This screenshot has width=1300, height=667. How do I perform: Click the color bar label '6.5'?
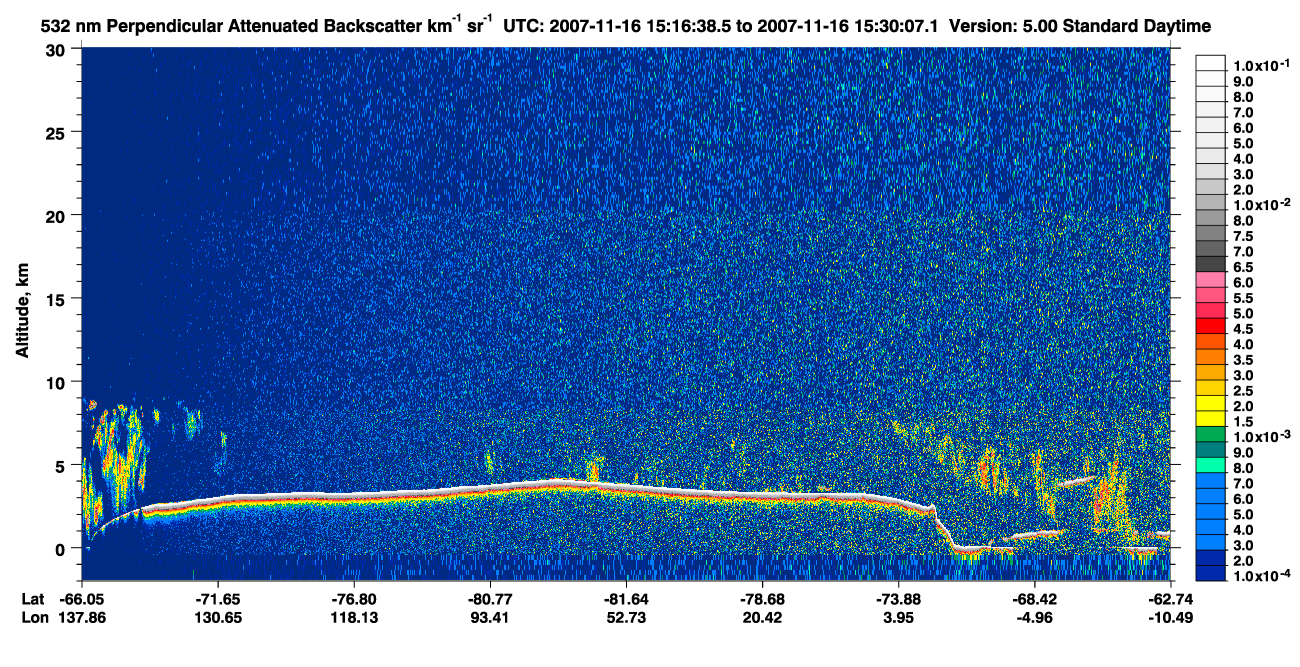pyautogui.click(x=1243, y=268)
